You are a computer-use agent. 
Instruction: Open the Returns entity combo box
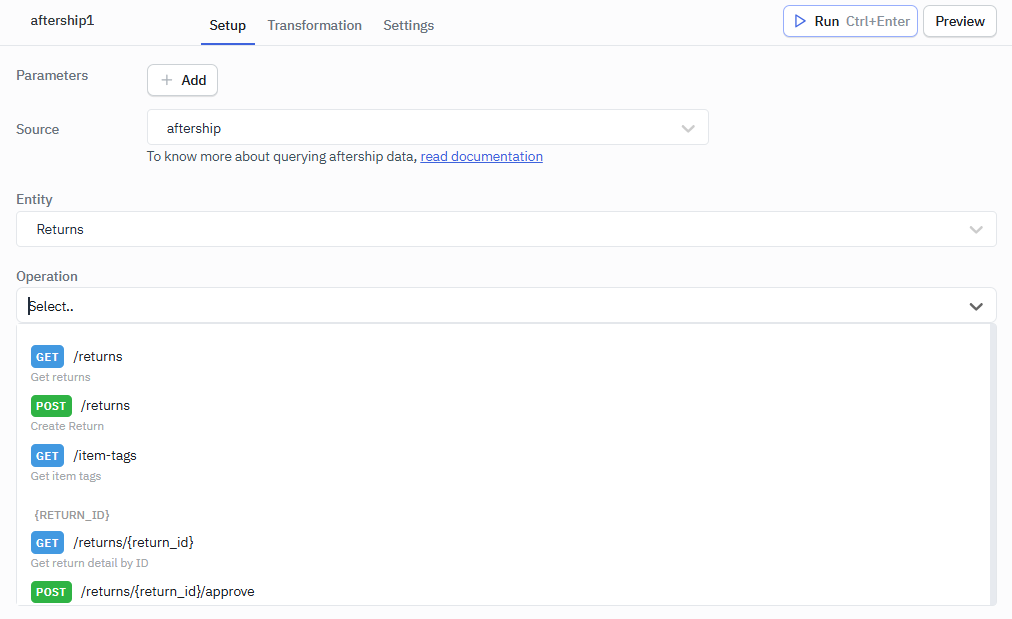pos(506,229)
